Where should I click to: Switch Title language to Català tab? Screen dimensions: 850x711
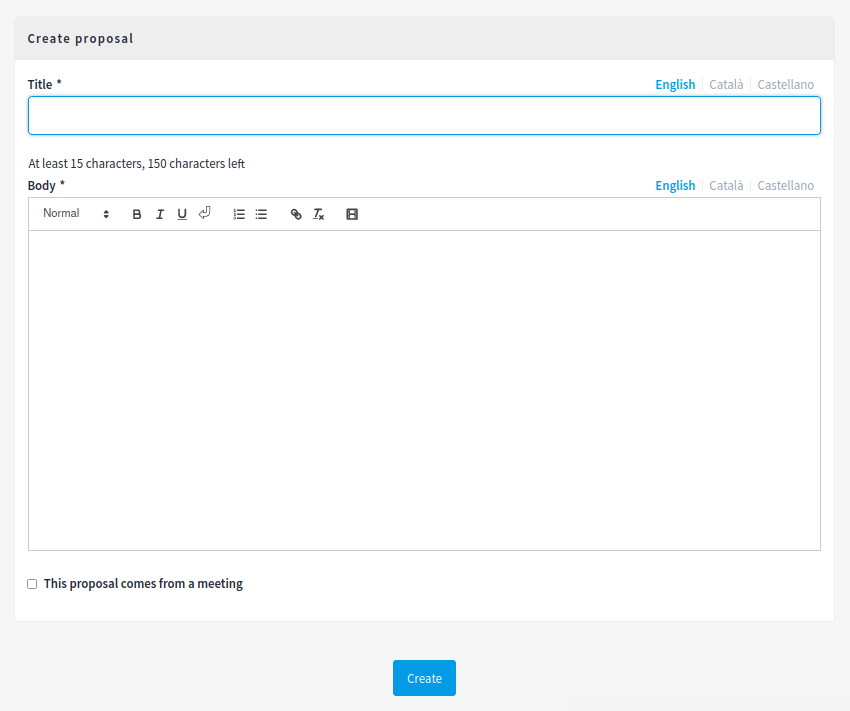click(726, 85)
